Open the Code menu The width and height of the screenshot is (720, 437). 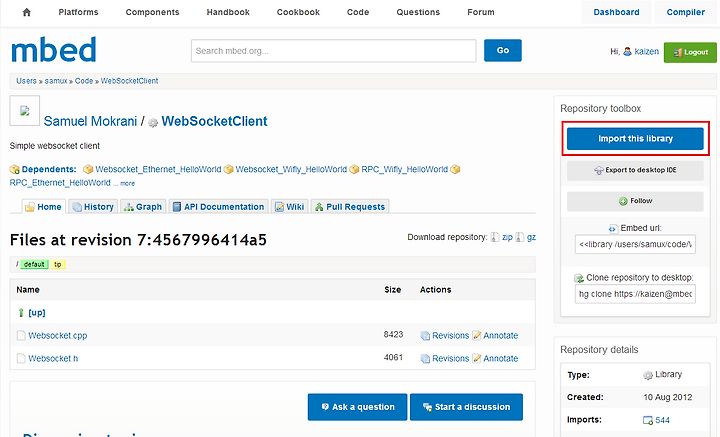358,12
